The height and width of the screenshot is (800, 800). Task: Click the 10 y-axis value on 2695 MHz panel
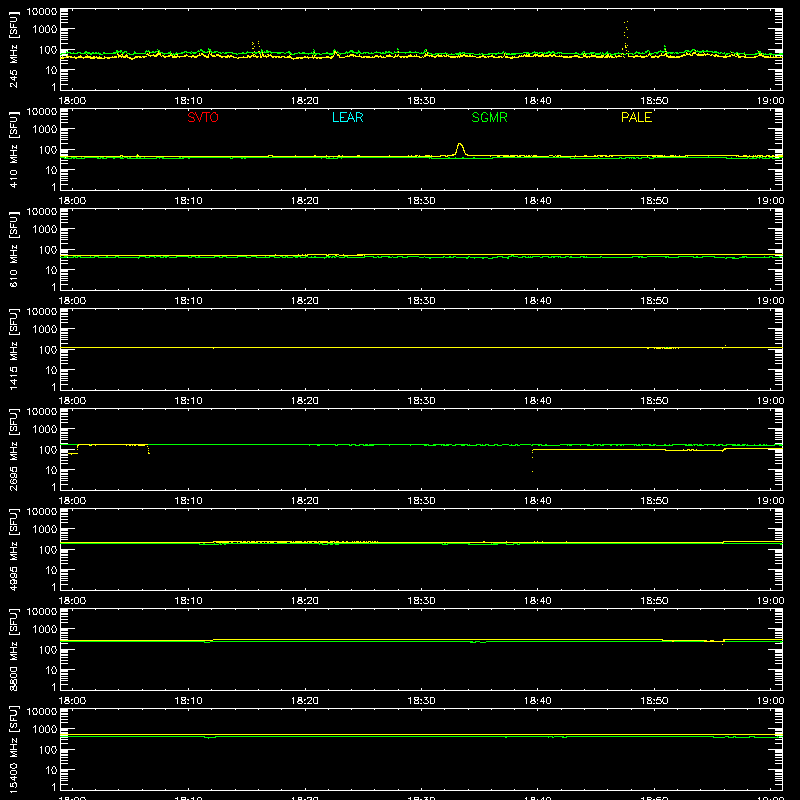point(51,470)
